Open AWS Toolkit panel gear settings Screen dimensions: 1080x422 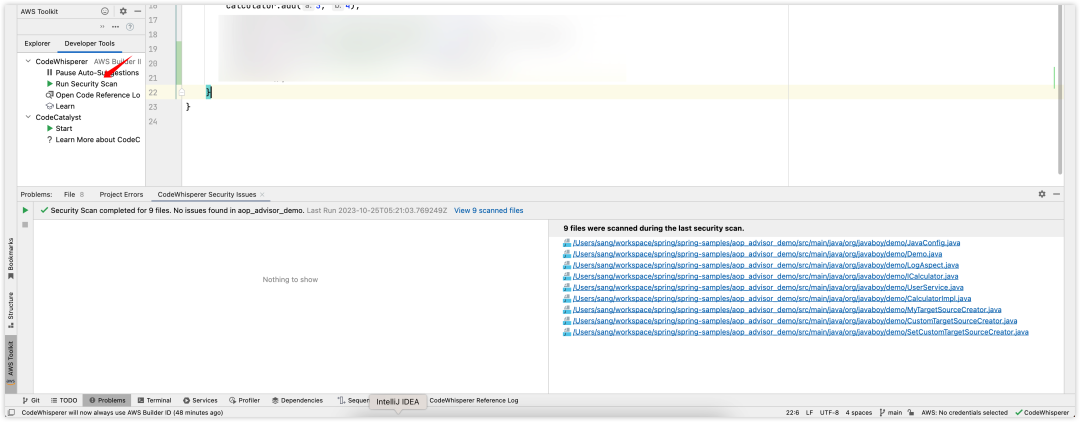click(x=123, y=11)
